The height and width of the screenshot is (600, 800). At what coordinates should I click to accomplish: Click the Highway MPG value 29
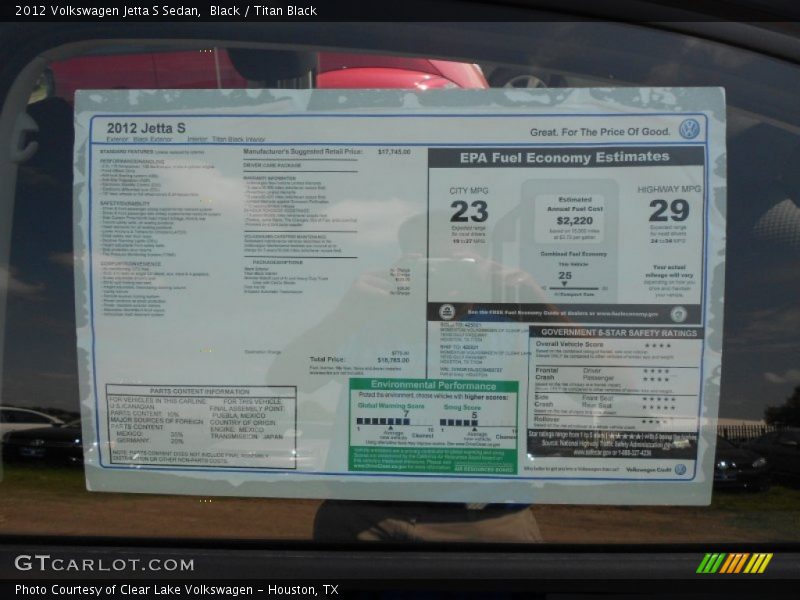pyautogui.click(x=669, y=210)
